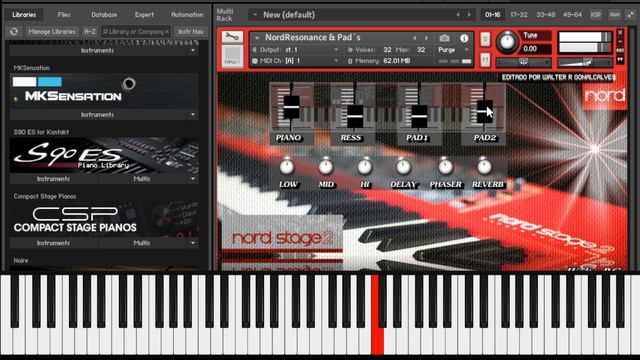The image size is (640, 360).
Task: Open S90 ES Multis button
Action: coord(142,179)
